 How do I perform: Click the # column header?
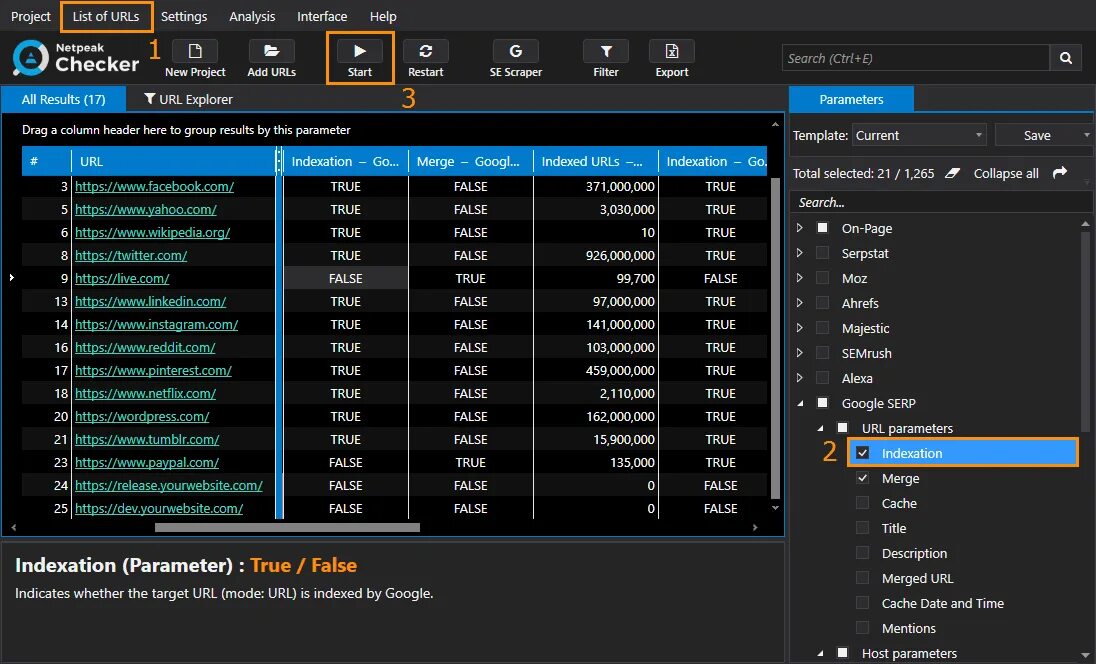pos(46,161)
